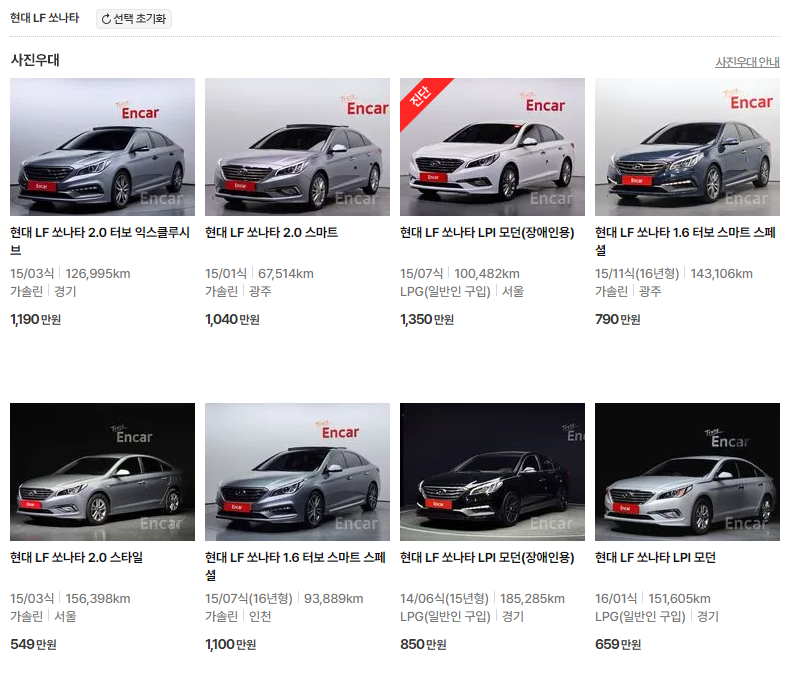Open the 2.0 스타일 car photo
788x673 pixels.
click(x=103, y=472)
